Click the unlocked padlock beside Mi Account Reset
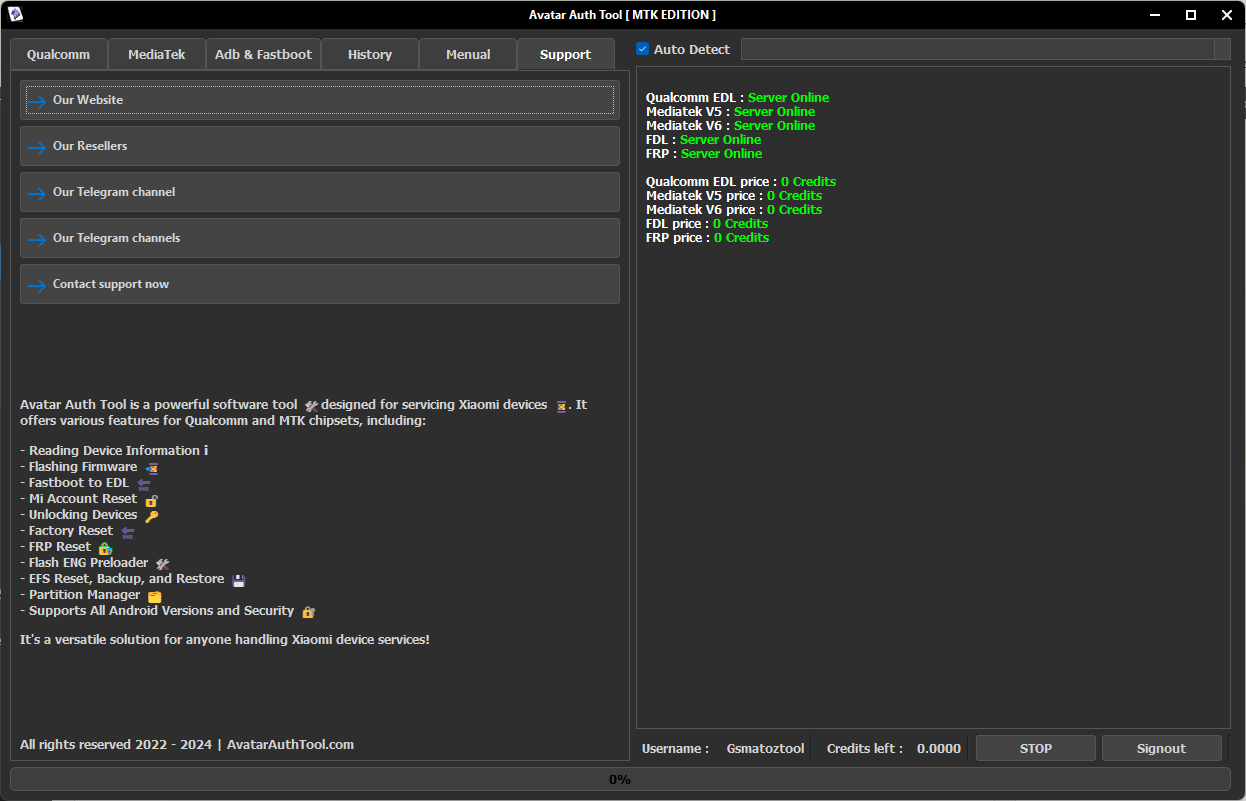Image resolution: width=1246 pixels, height=801 pixels. (x=152, y=498)
